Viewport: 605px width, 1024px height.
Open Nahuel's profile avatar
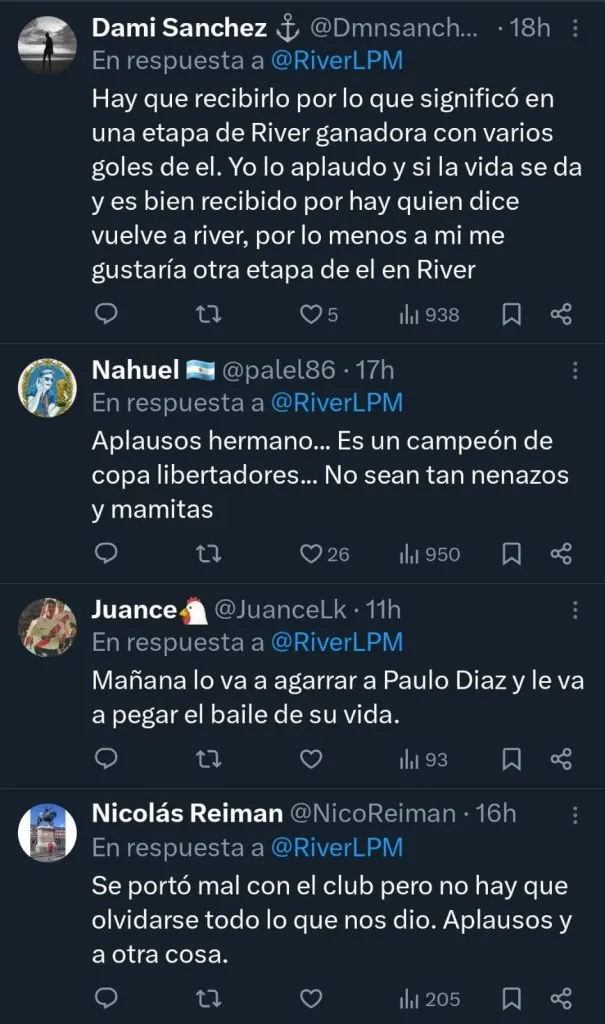[x=47, y=387]
